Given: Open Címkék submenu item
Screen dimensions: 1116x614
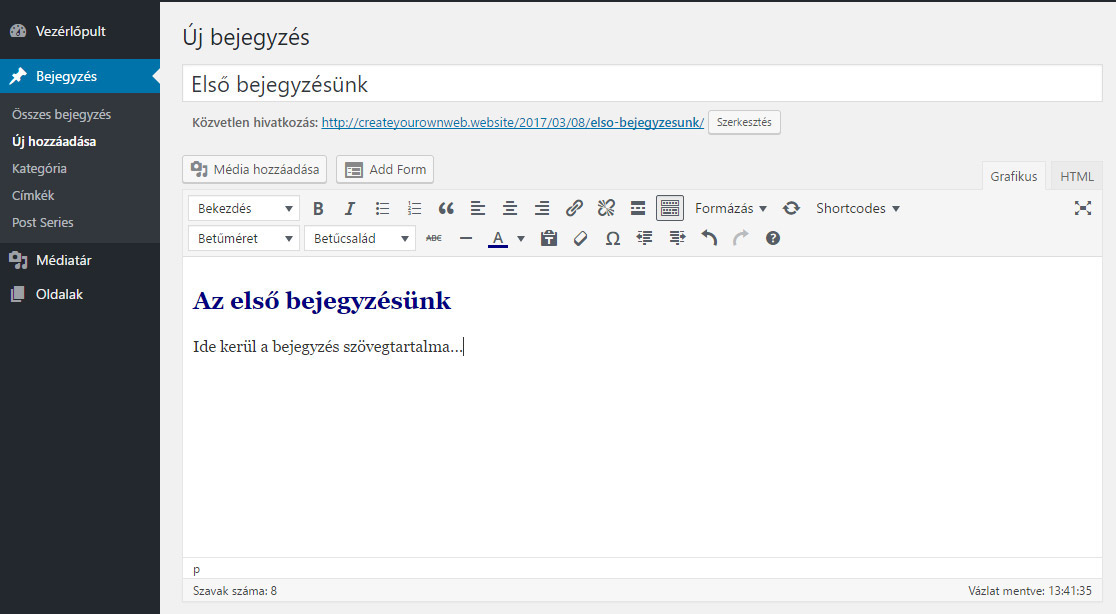Looking at the screenshot, I should [33, 196].
